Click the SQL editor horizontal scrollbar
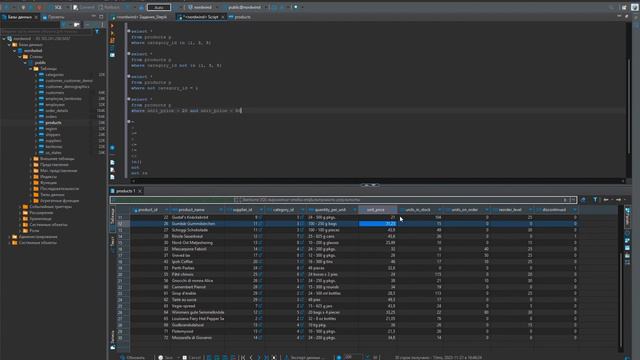 [378, 181]
